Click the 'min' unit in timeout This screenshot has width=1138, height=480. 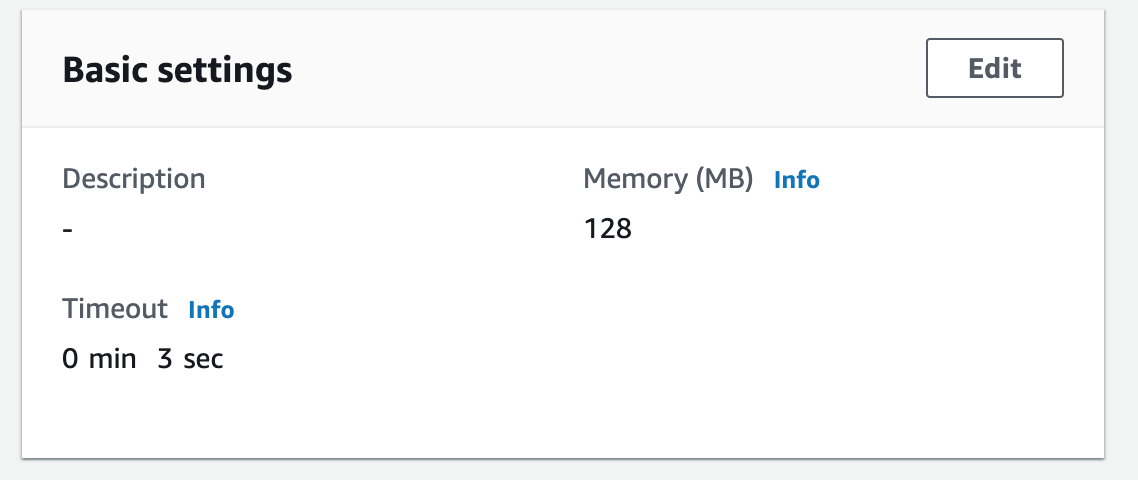tap(112, 359)
